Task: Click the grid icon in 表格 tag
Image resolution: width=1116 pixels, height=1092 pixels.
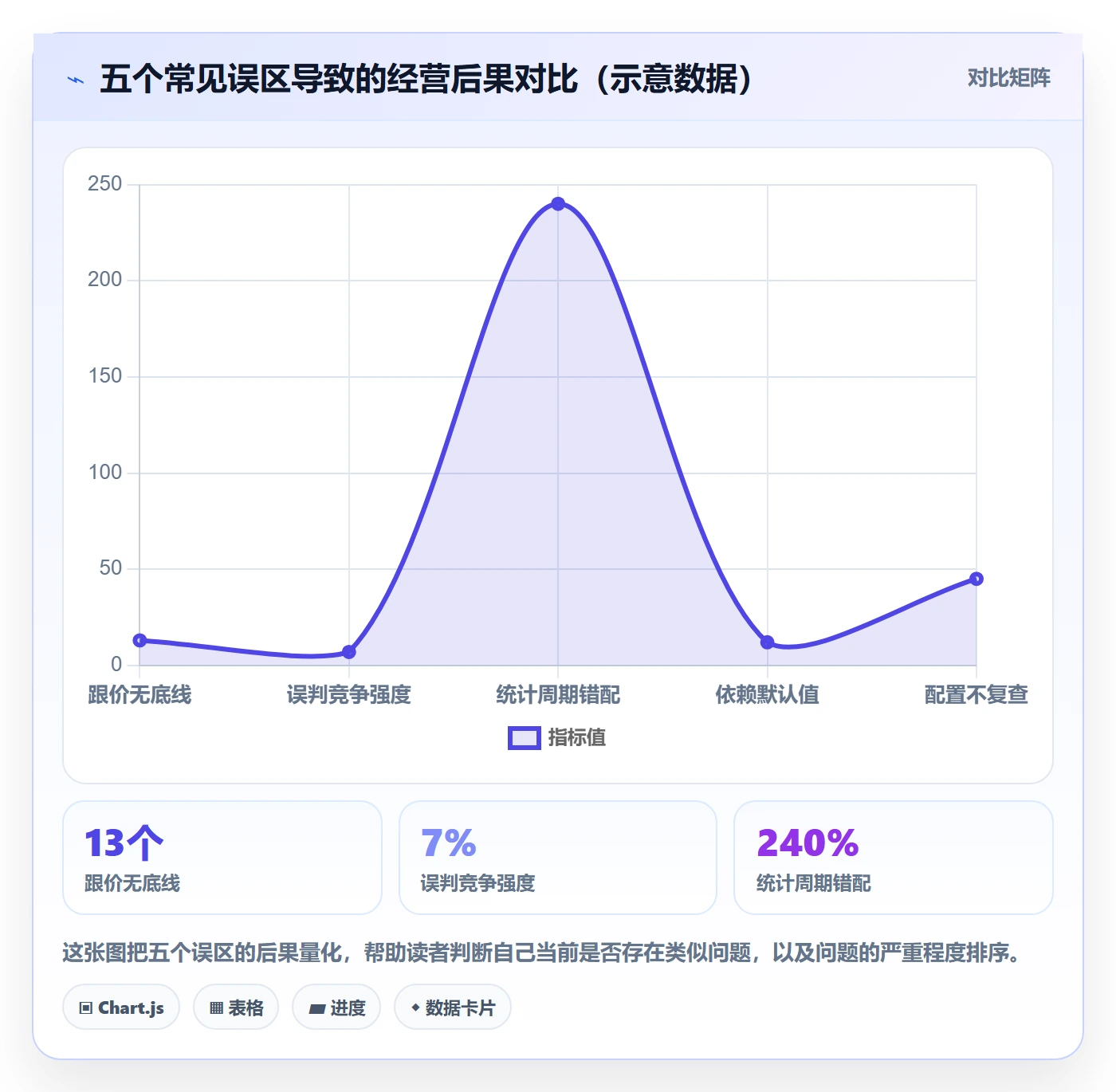Action: (x=216, y=1008)
